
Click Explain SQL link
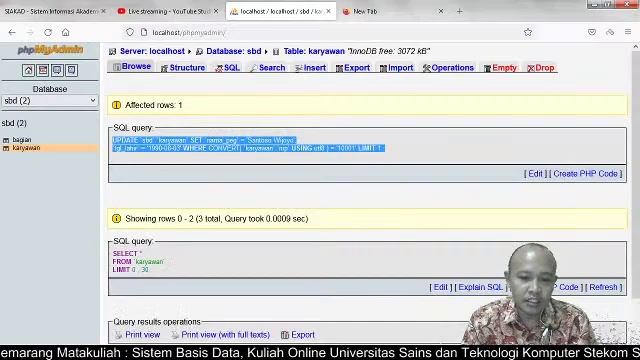pos(480,287)
